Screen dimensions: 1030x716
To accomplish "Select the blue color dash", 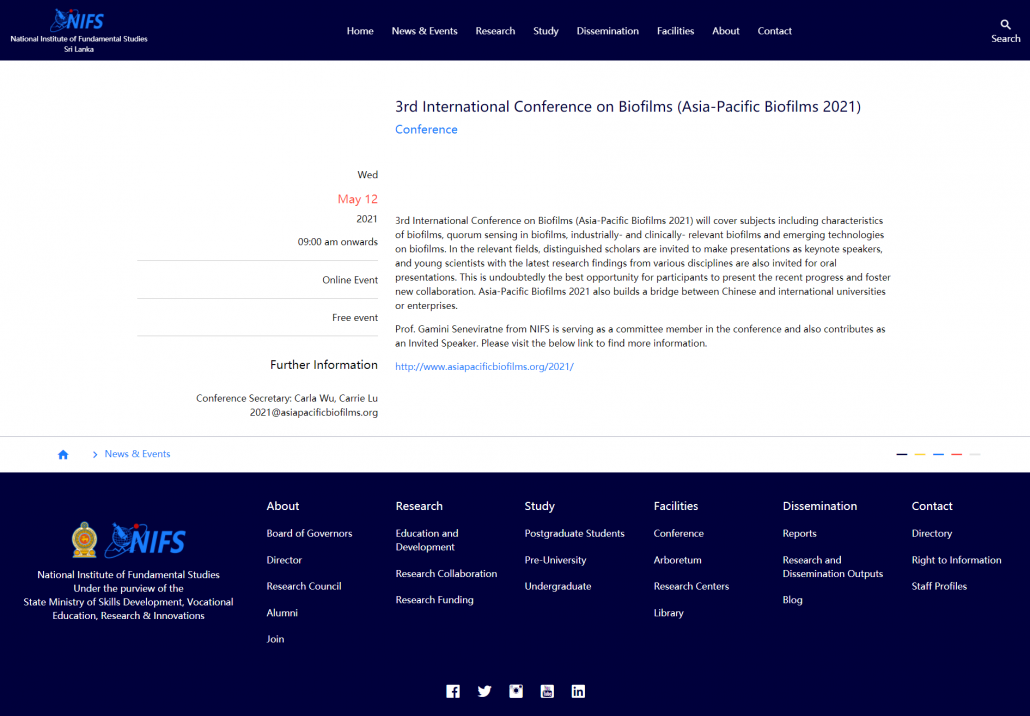I will coord(938,454).
